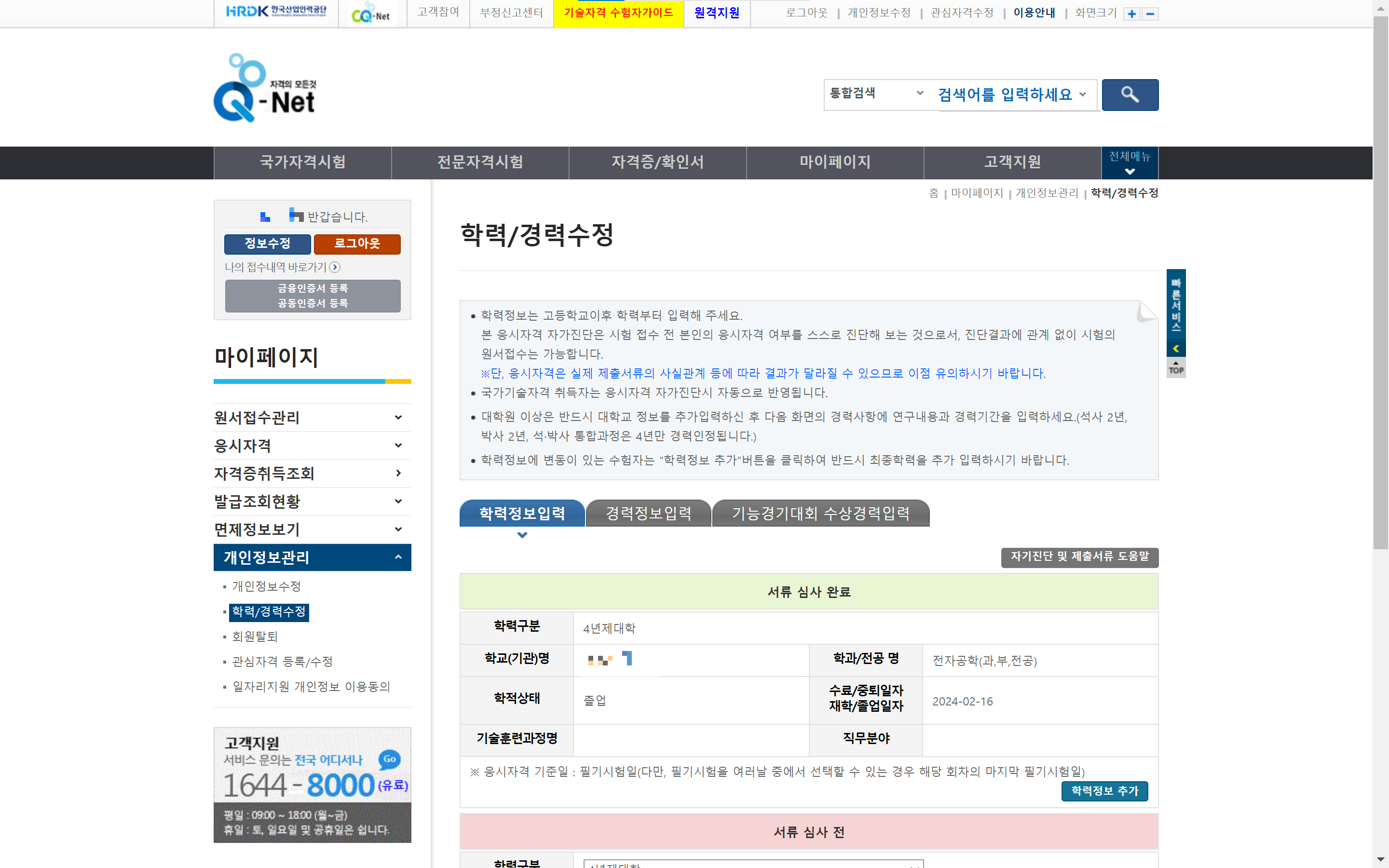Open the 국가자격시험 main menu
This screenshot has width=1389, height=868.
(302, 163)
